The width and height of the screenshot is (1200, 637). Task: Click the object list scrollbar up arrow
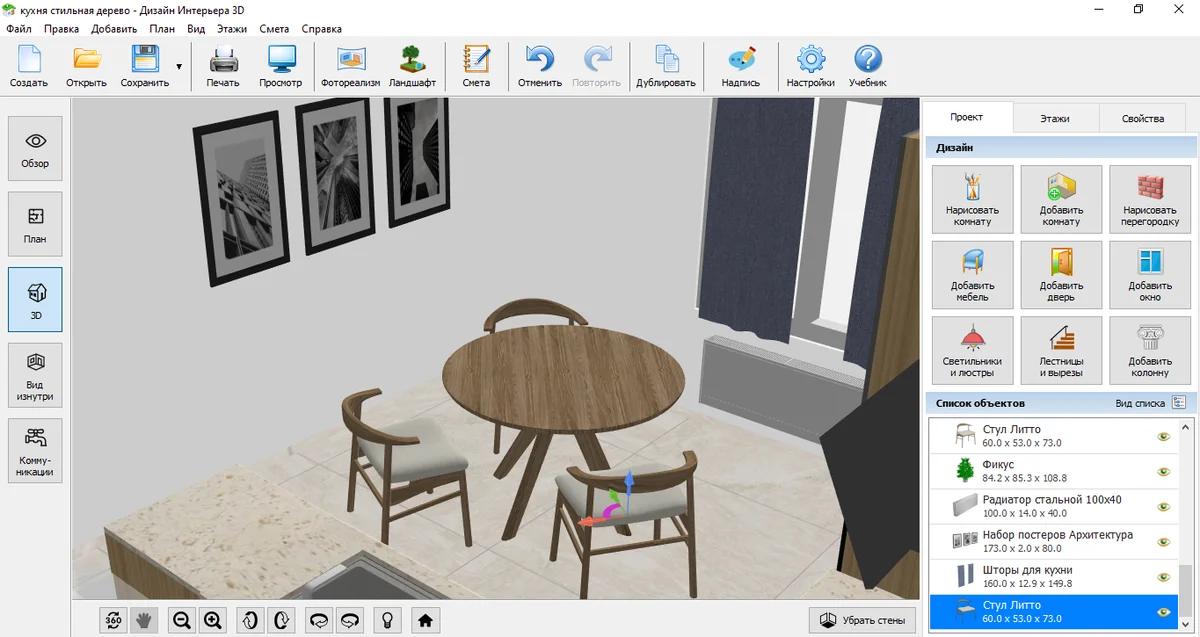[1186, 425]
